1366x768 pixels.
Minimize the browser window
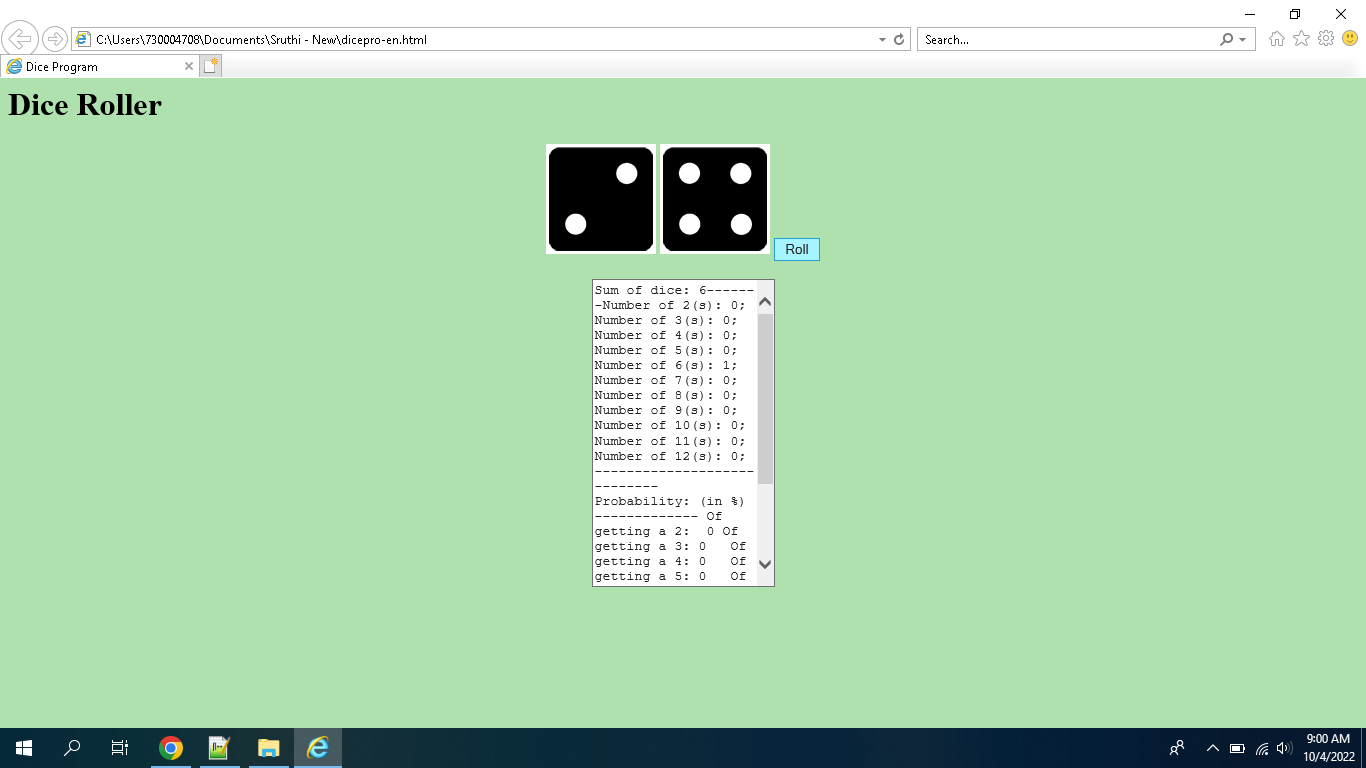1250,14
